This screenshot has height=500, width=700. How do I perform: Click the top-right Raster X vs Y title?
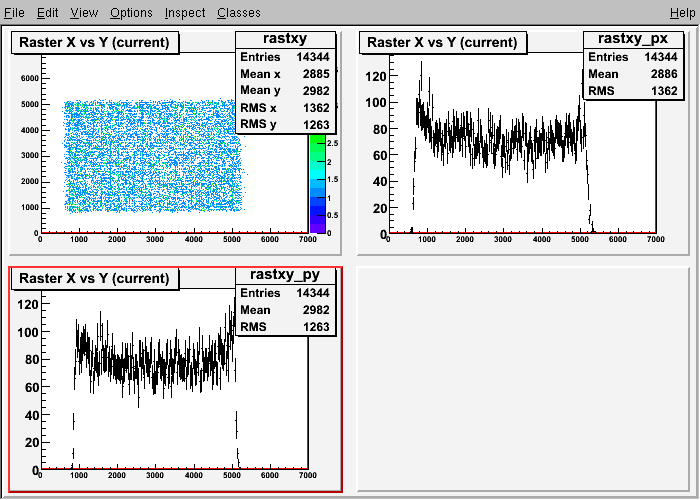coord(442,42)
